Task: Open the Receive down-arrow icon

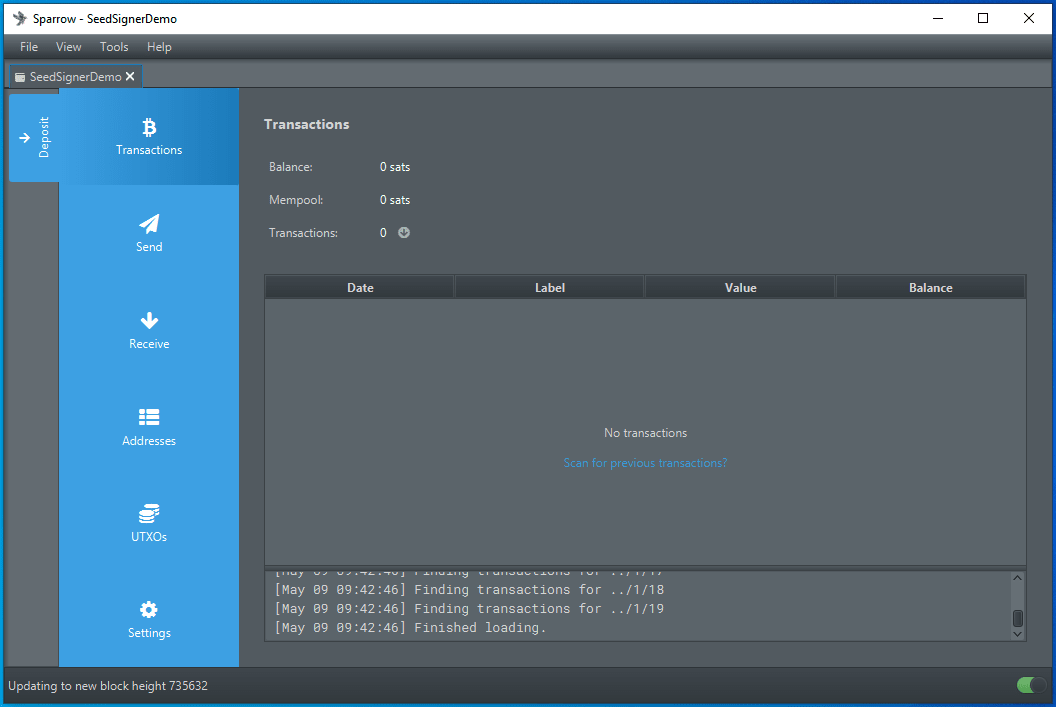Action: (x=149, y=321)
